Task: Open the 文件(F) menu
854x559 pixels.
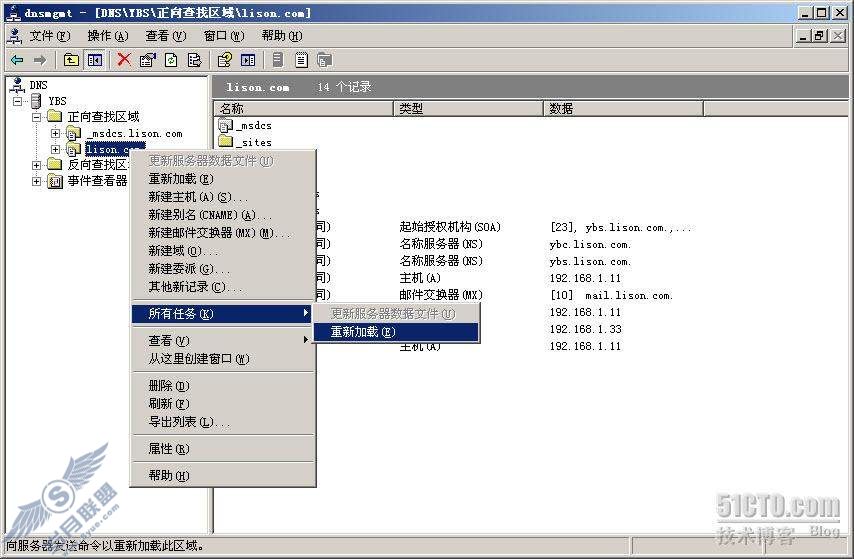Action: (50, 37)
